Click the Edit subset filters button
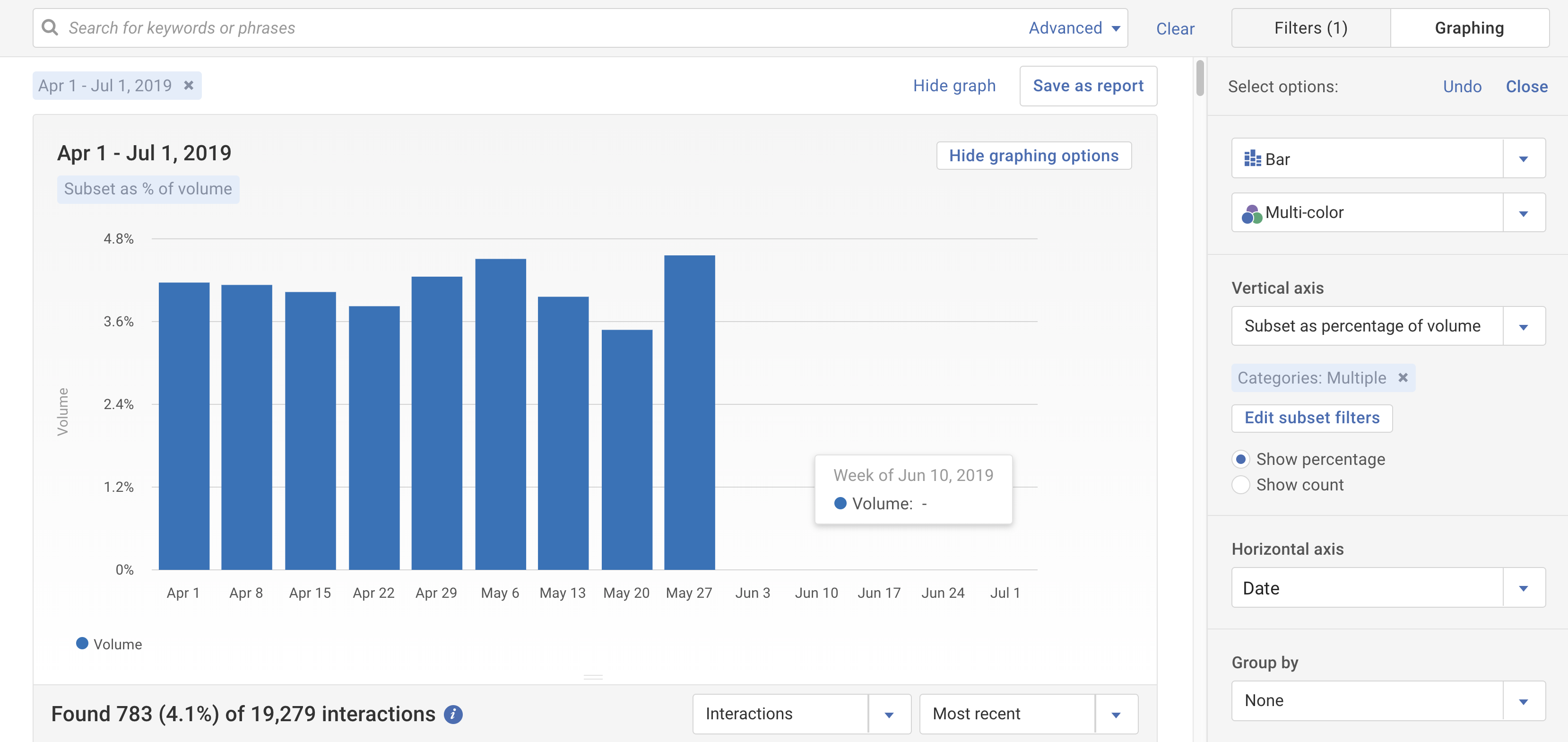Screen dimensions: 1568x742 [x=1312, y=418]
